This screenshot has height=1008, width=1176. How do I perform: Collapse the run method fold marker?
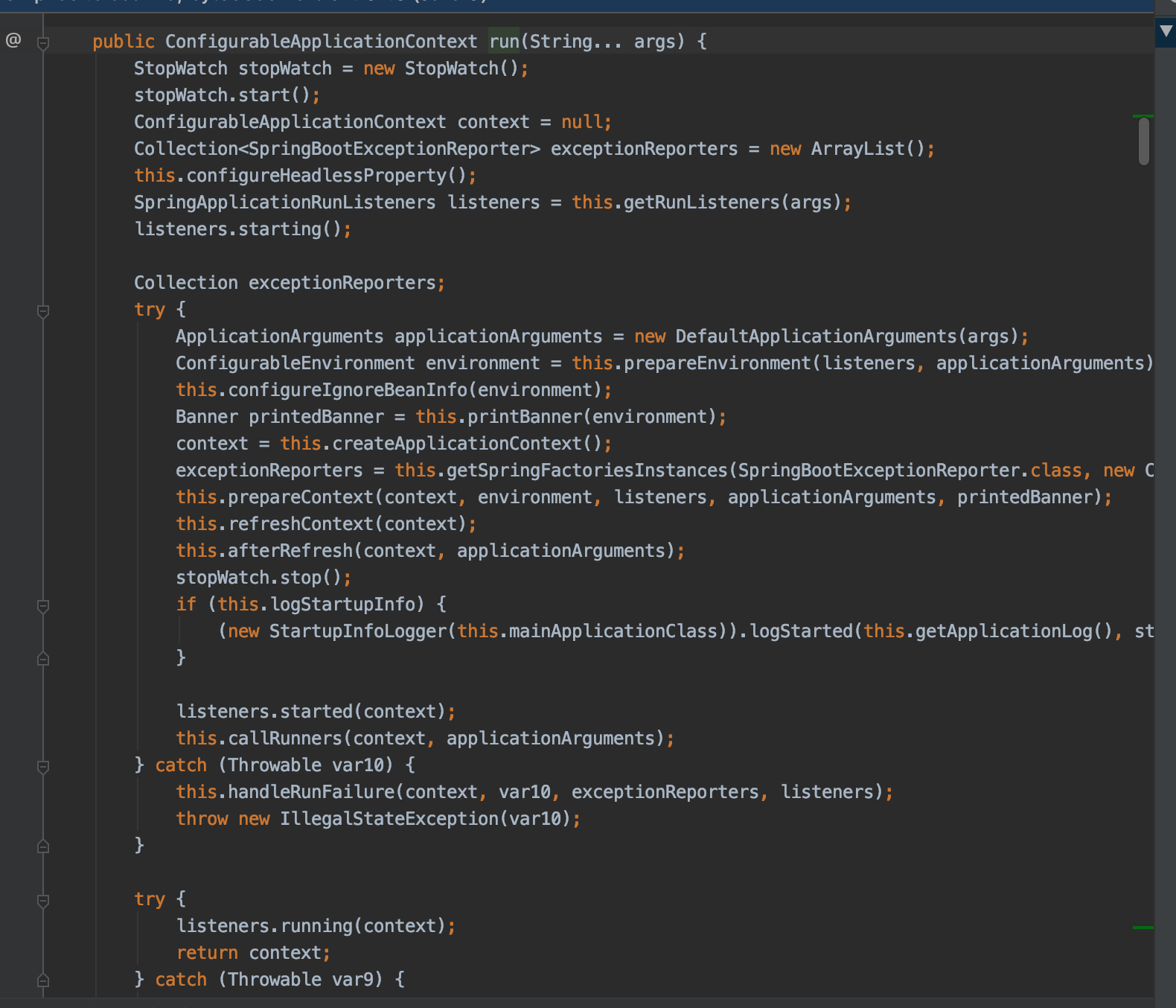(x=43, y=43)
